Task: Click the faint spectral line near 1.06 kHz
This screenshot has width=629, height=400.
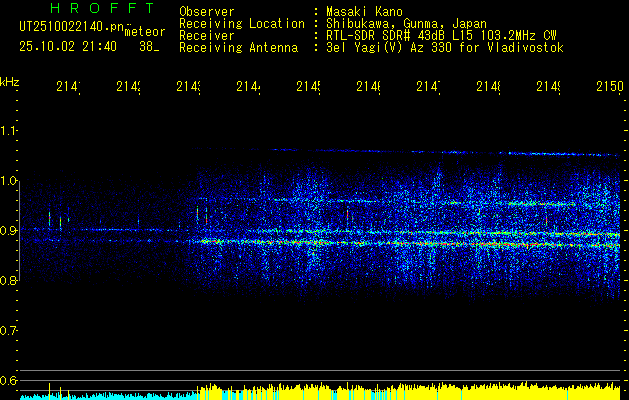Action: coord(405,151)
